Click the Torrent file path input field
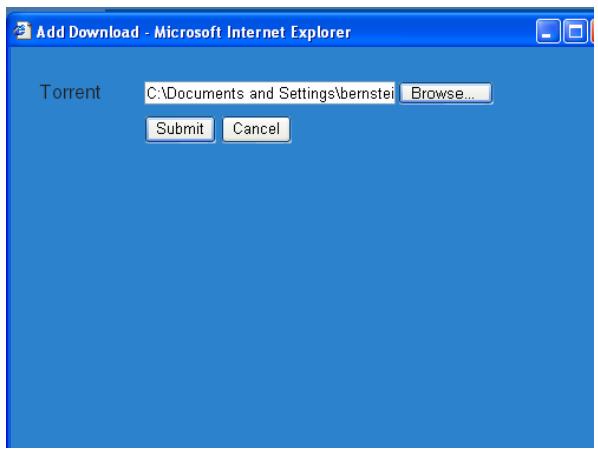 270,93
